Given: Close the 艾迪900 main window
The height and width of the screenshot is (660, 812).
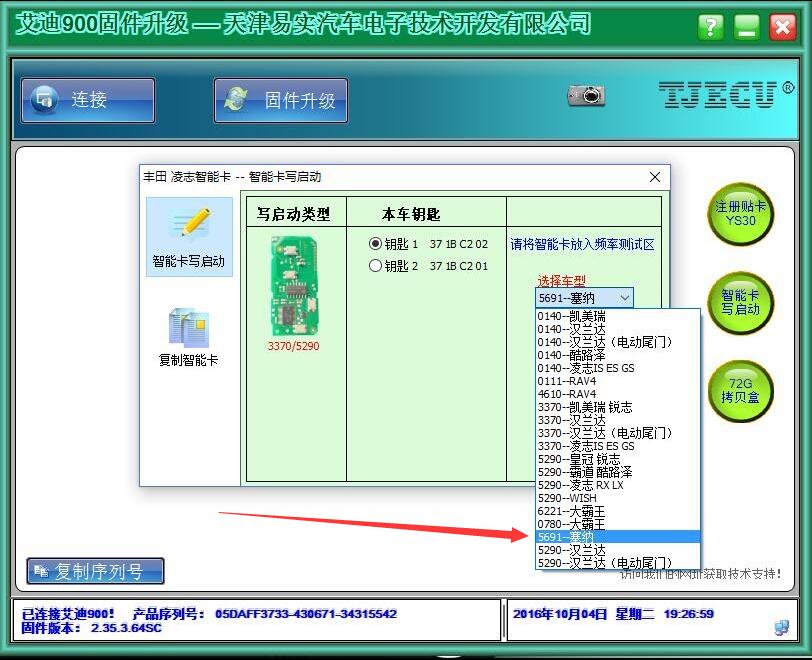Looking at the screenshot, I should (782, 26).
